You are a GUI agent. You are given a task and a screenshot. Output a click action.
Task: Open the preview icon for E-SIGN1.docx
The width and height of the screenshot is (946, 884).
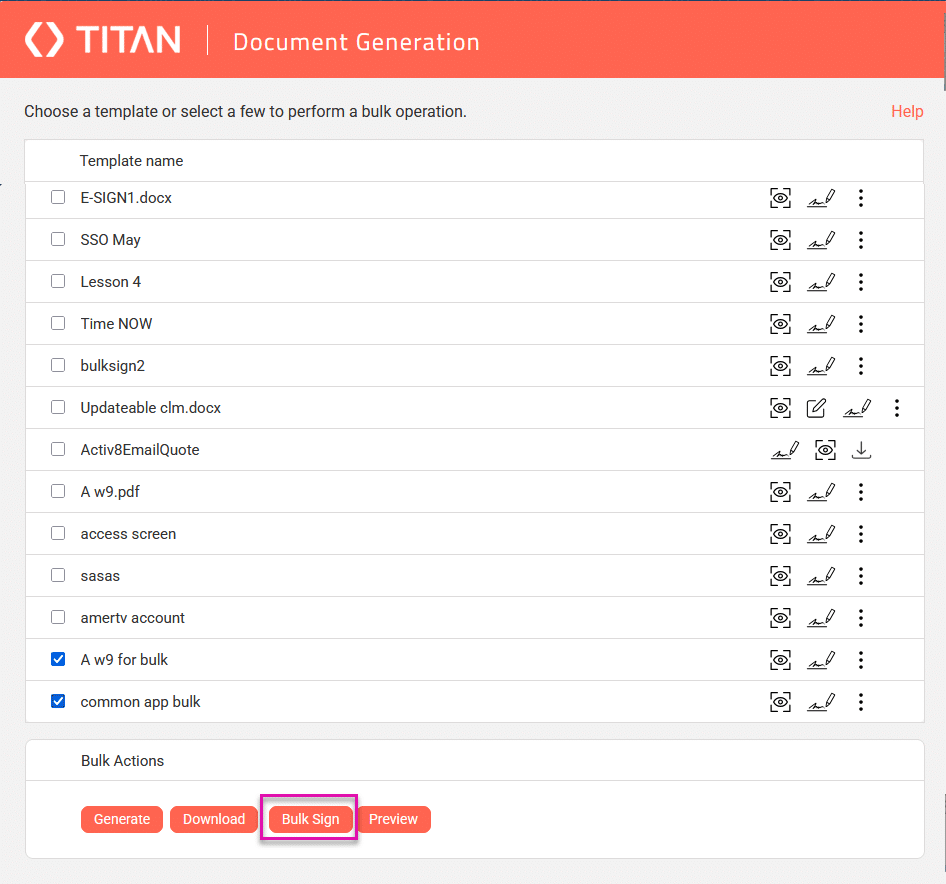click(780, 197)
